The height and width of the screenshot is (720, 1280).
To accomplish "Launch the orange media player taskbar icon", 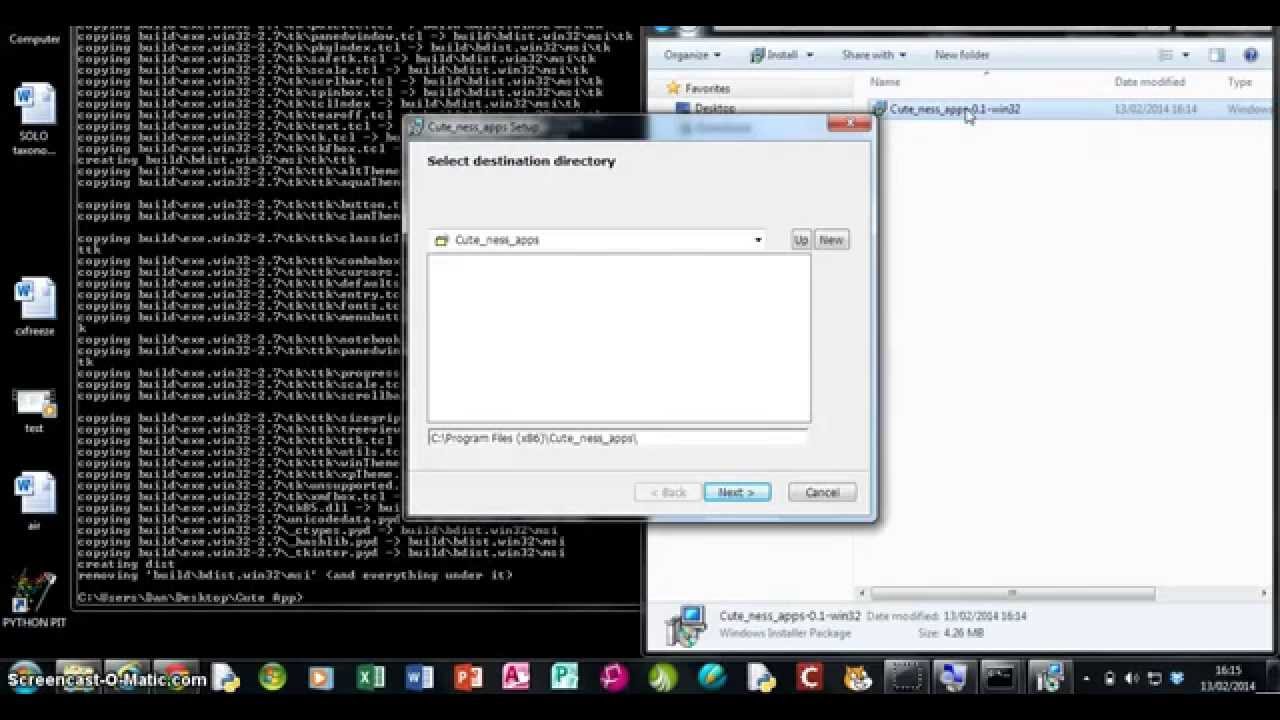I will pyautogui.click(x=320, y=678).
